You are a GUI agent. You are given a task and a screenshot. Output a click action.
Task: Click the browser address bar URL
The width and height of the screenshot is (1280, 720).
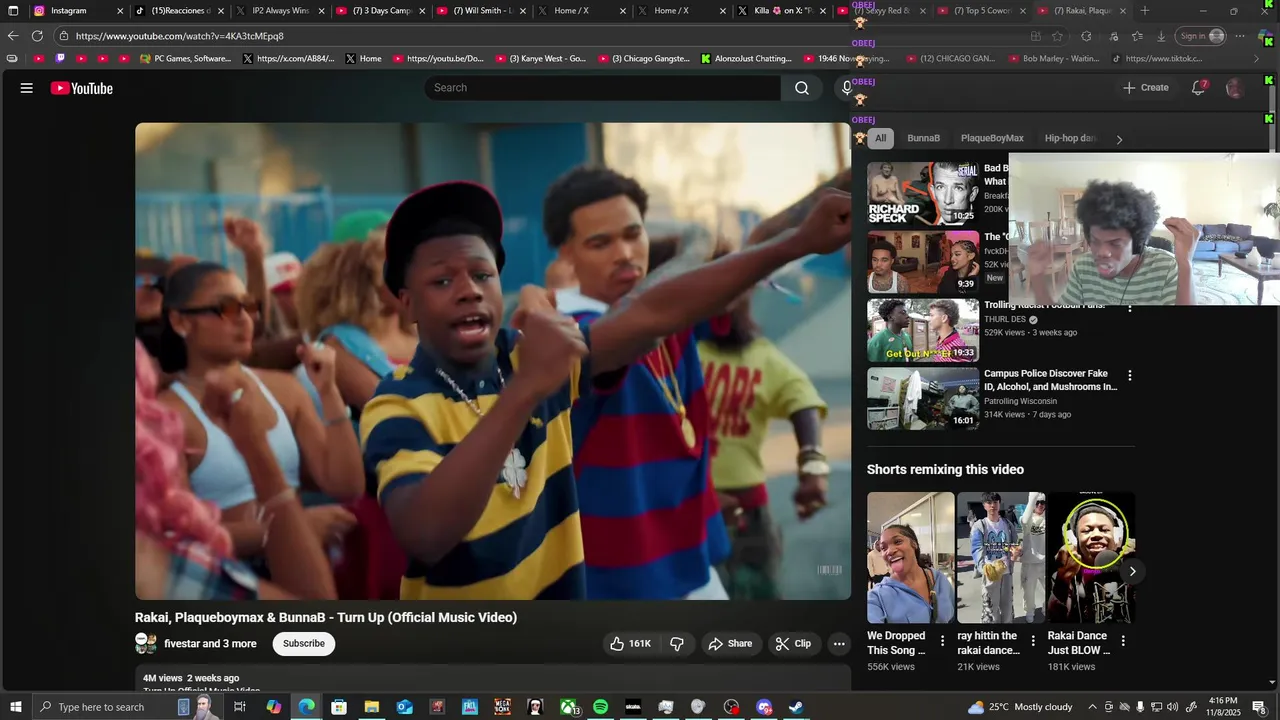[x=180, y=36]
